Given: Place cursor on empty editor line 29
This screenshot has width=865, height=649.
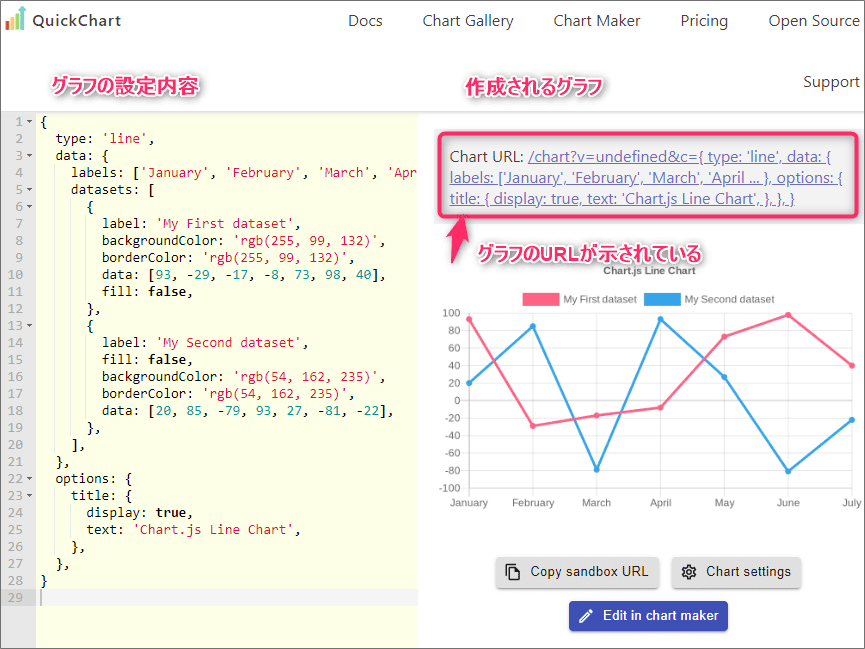Looking at the screenshot, I should (227, 598).
